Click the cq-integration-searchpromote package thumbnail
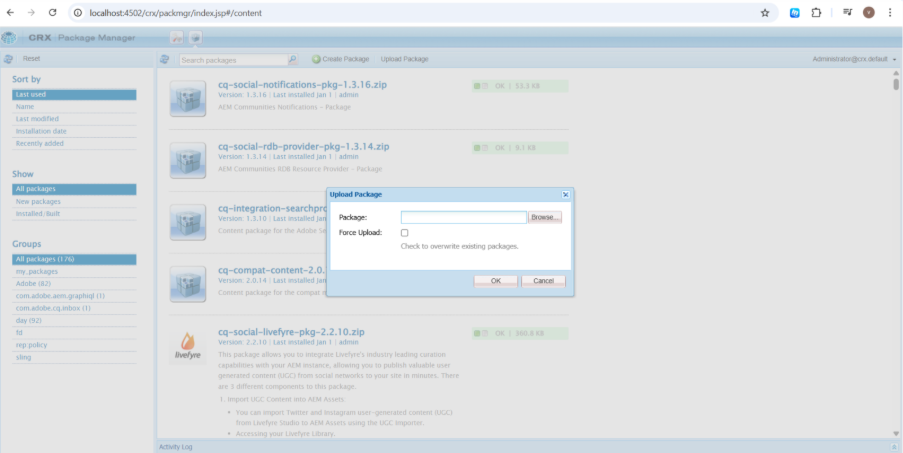This screenshot has height=453, width=903. 188,222
